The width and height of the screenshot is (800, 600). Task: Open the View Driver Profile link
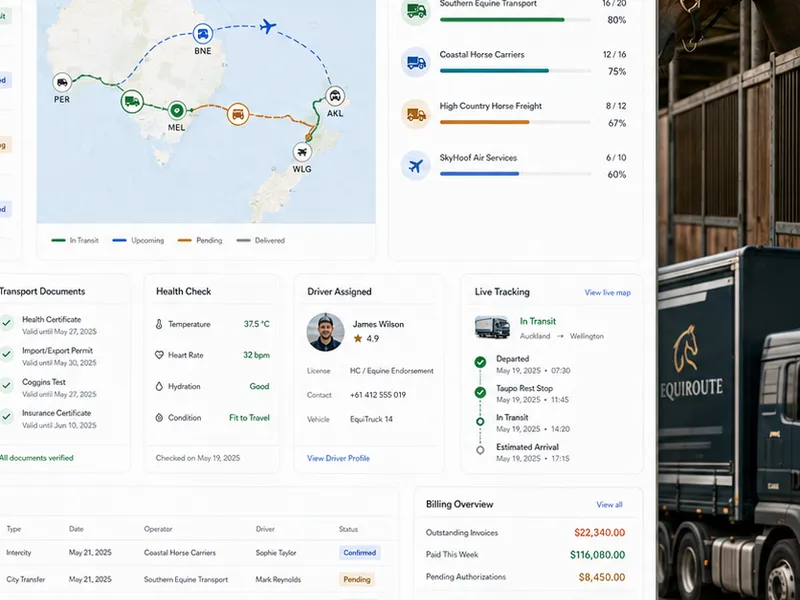coord(338,458)
